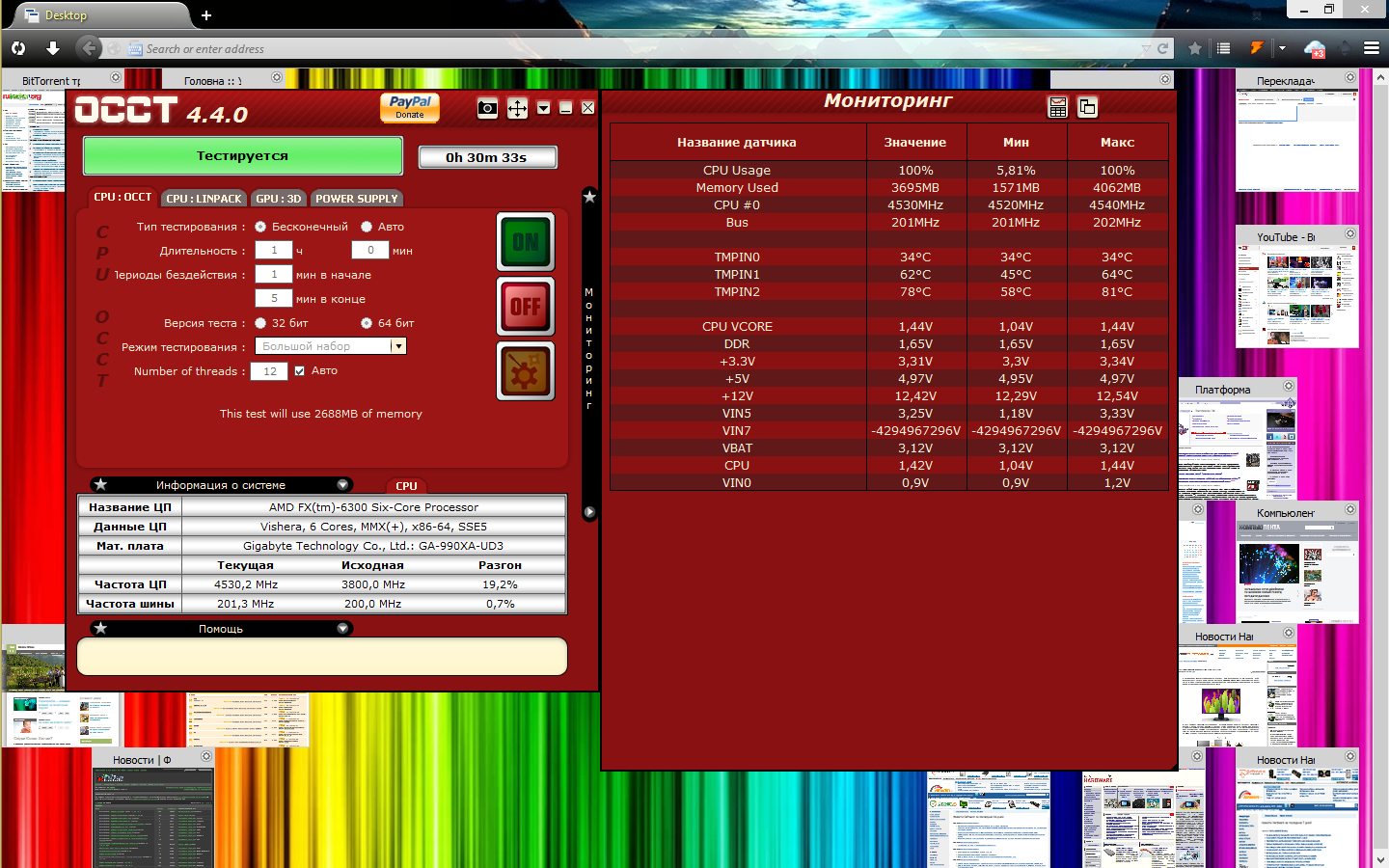Click the list-lines icon beside bookmark star
The image size is (1389, 868).
click(x=1223, y=48)
